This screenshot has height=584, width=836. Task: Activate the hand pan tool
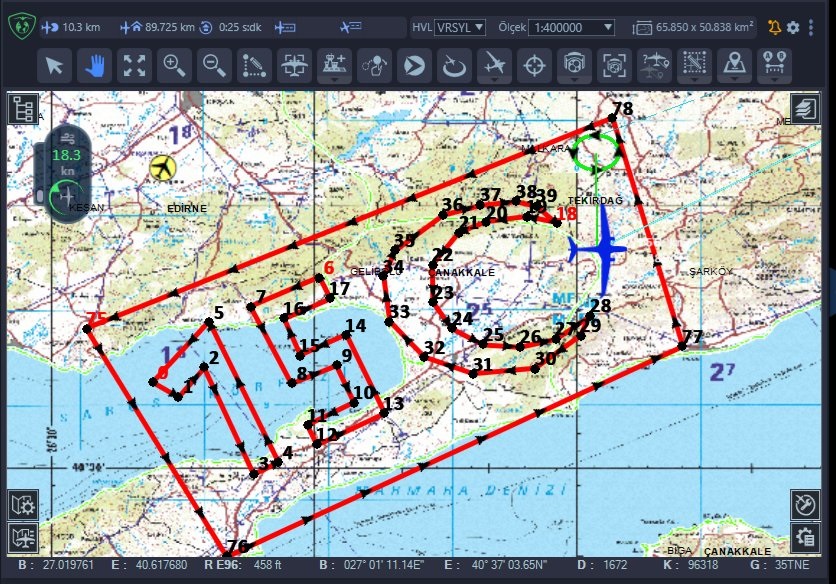coord(95,66)
